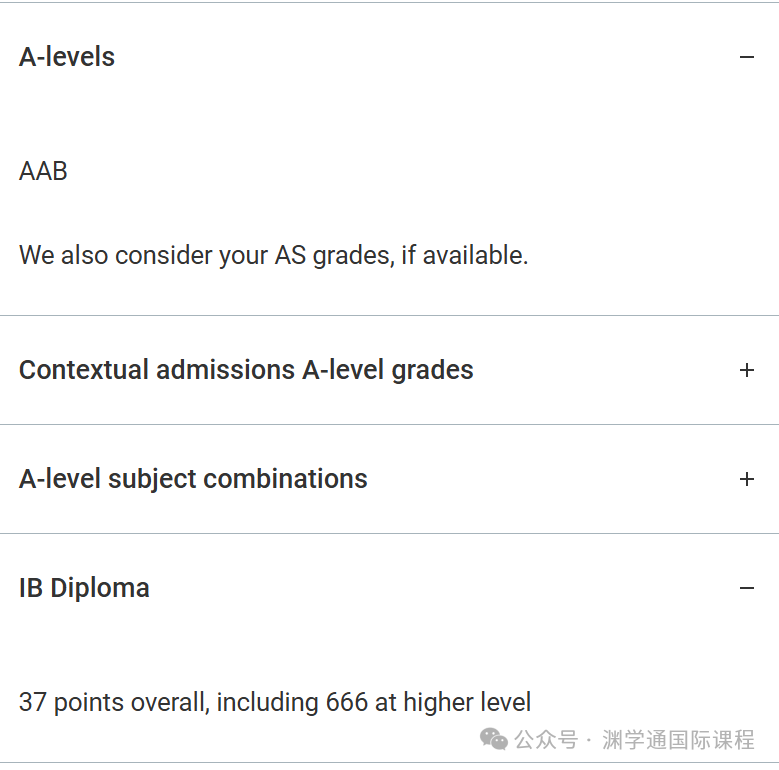
Task: Click 'We also consider' opening words
Action: tap(98, 255)
